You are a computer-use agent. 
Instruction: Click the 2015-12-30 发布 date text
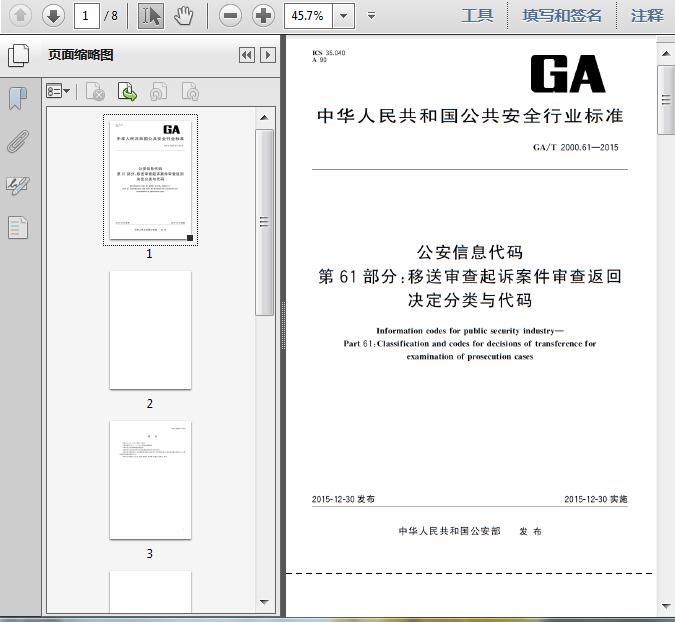point(343,499)
